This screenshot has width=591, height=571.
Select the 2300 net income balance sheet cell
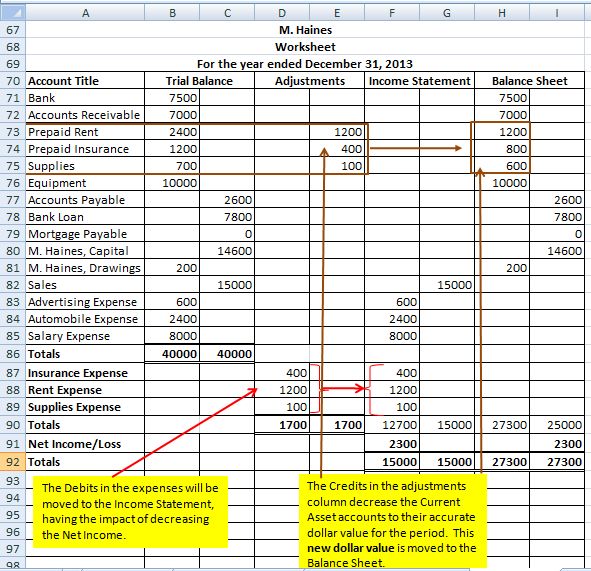(557, 444)
